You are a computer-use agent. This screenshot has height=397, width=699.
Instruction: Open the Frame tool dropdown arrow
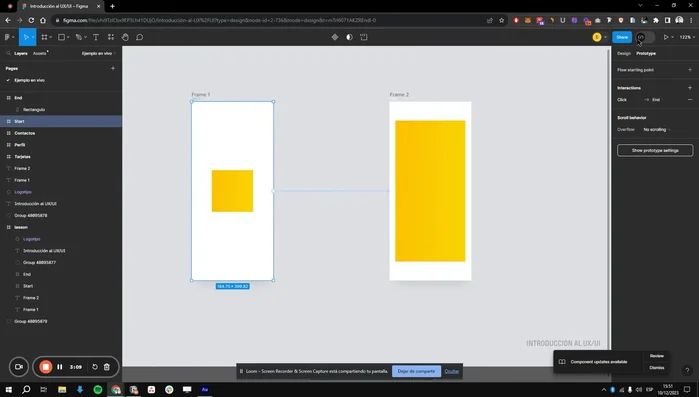[x=50, y=37]
